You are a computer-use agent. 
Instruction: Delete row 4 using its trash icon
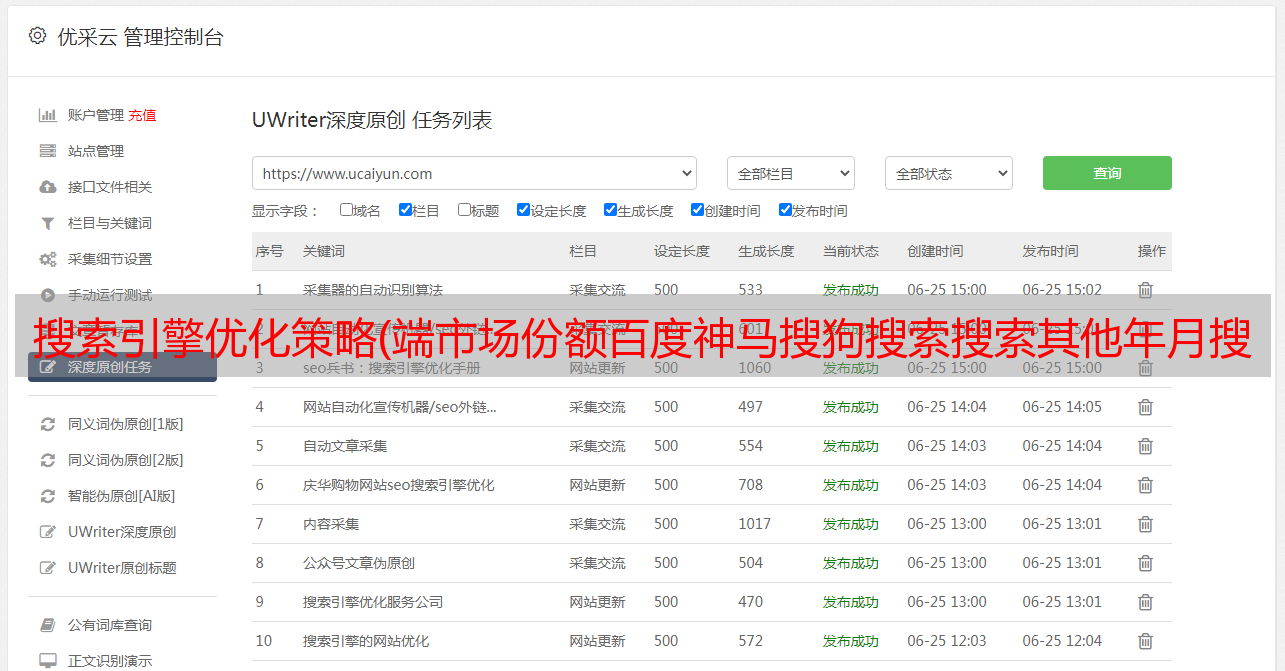[1145, 407]
